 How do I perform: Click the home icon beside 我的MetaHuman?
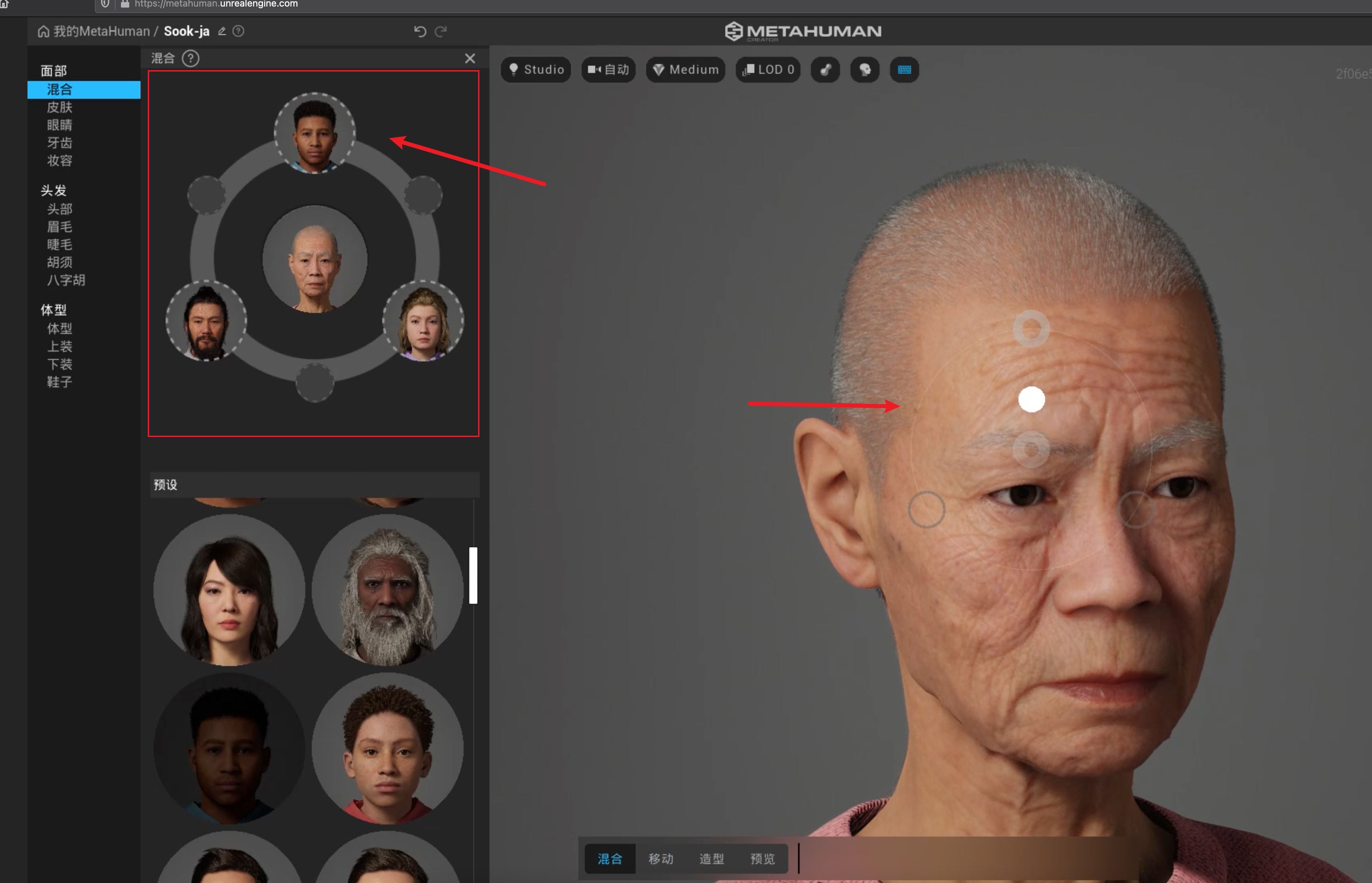pyautogui.click(x=44, y=31)
